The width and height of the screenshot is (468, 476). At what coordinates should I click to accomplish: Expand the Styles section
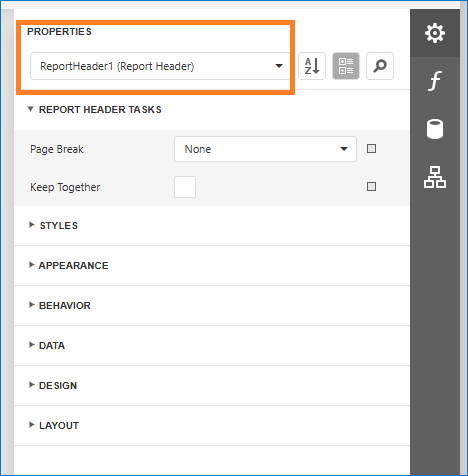(53, 225)
